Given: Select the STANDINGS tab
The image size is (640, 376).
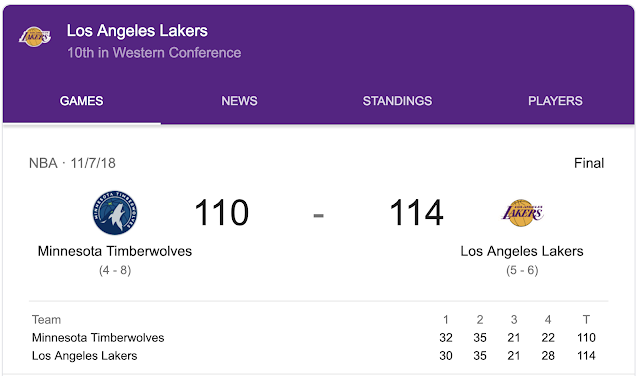Looking at the screenshot, I should (x=397, y=101).
